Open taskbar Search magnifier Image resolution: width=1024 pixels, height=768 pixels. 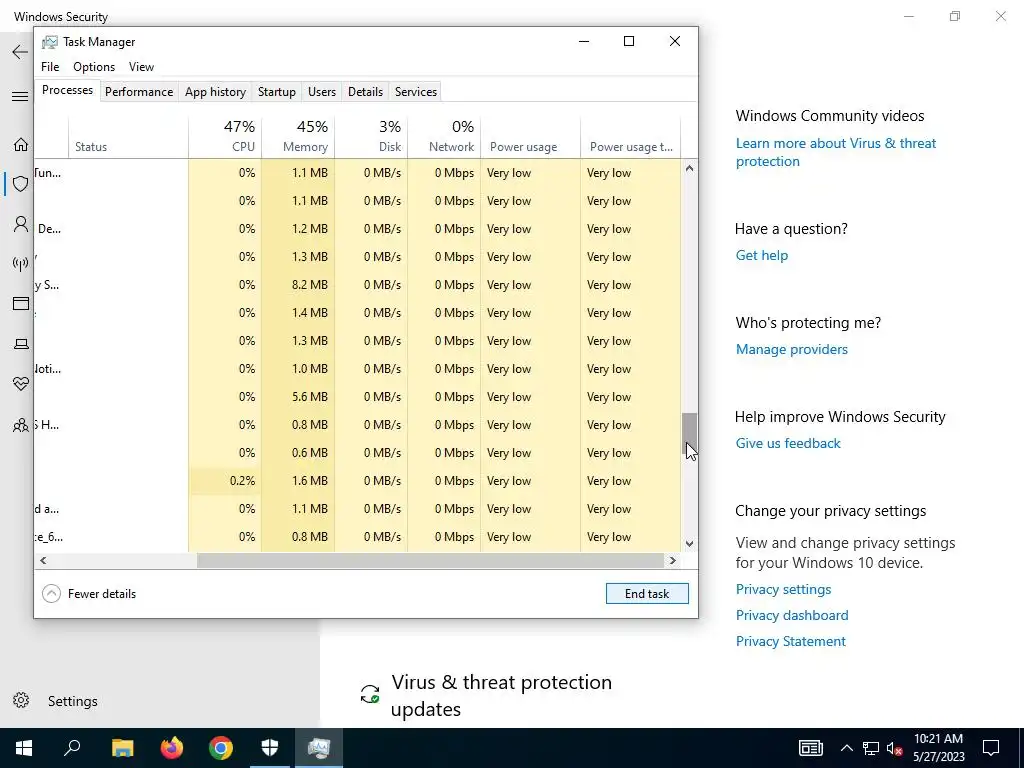click(x=72, y=748)
